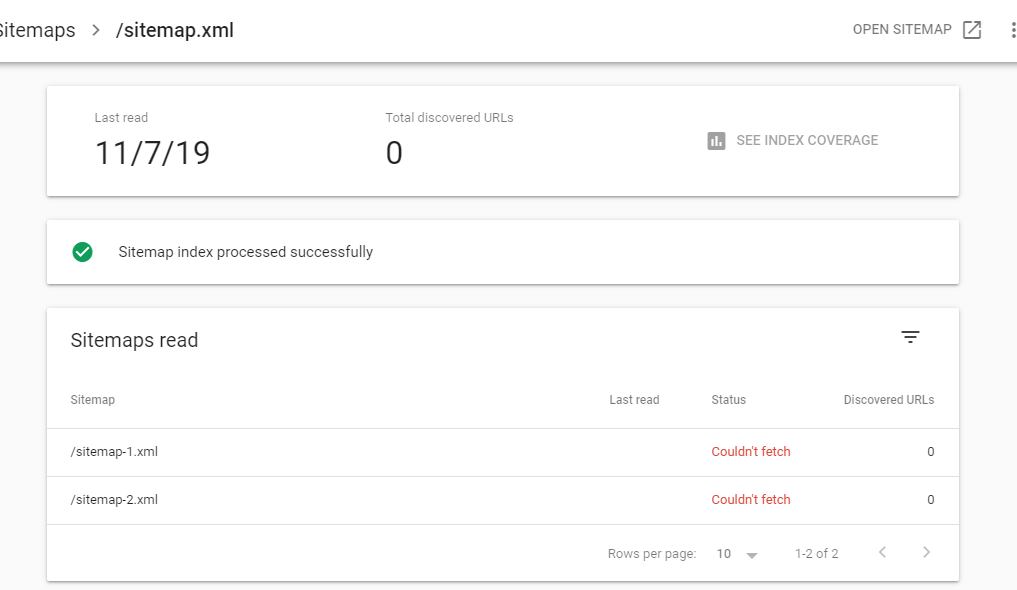This screenshot has height=590, width=1017.
Task: Click the bar chart icon for index coverage
Action: coord(716,141)
